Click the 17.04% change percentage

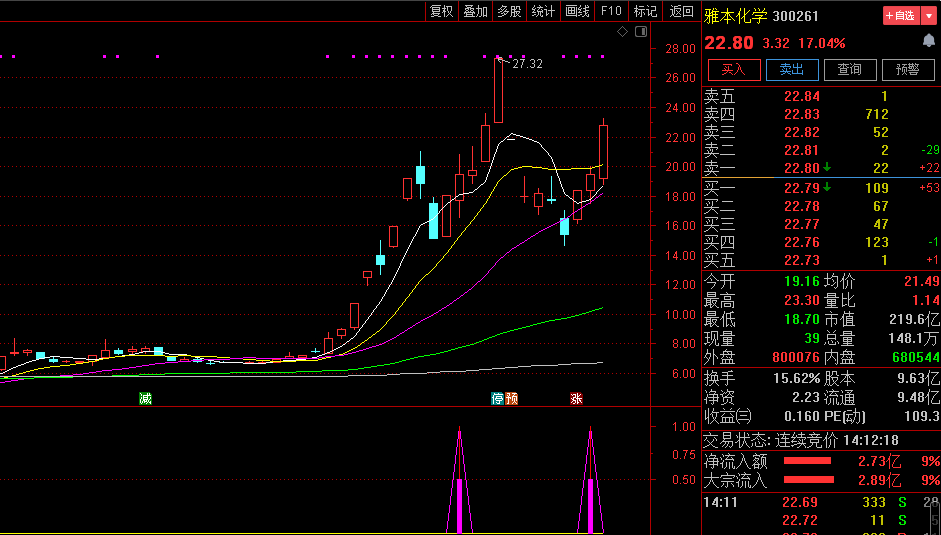pyautogui.click(x=822, y=43)
